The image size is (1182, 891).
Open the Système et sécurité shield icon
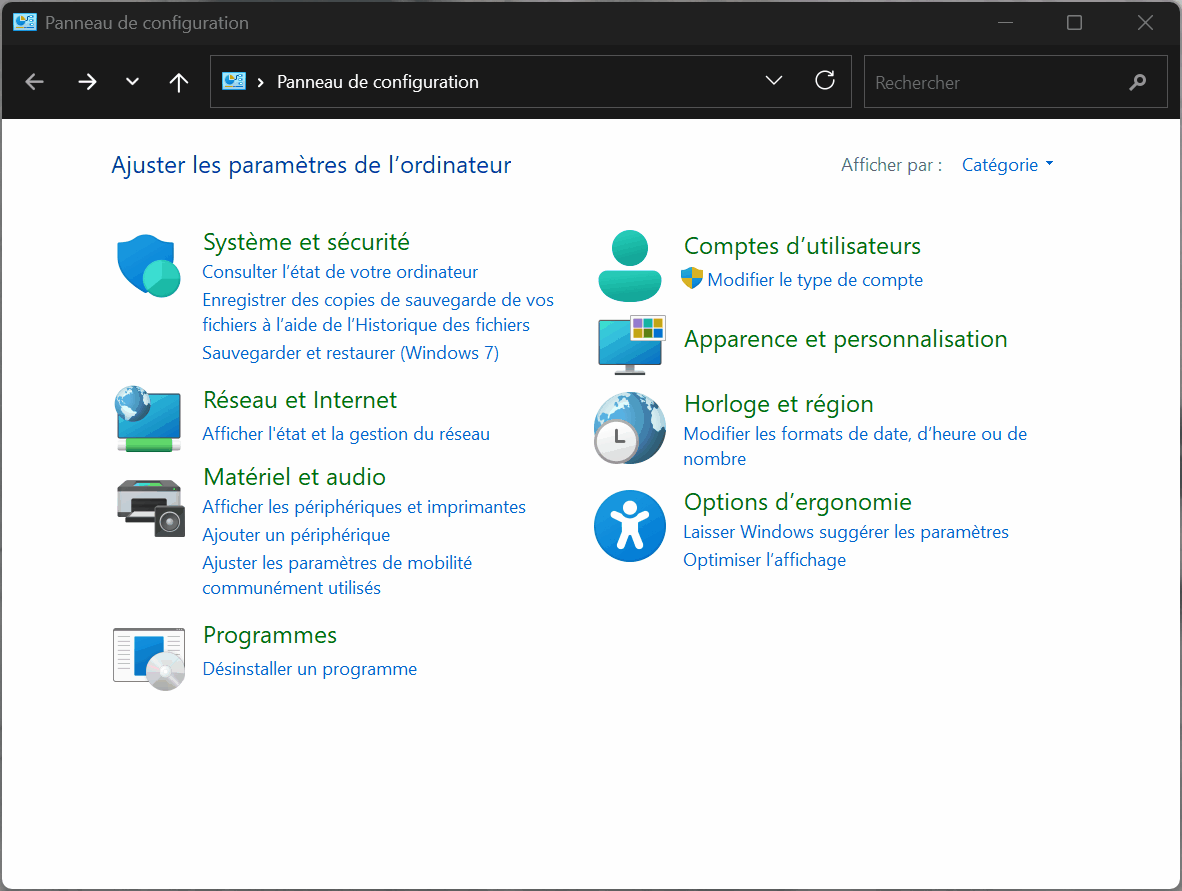click(x=149, y=265)
